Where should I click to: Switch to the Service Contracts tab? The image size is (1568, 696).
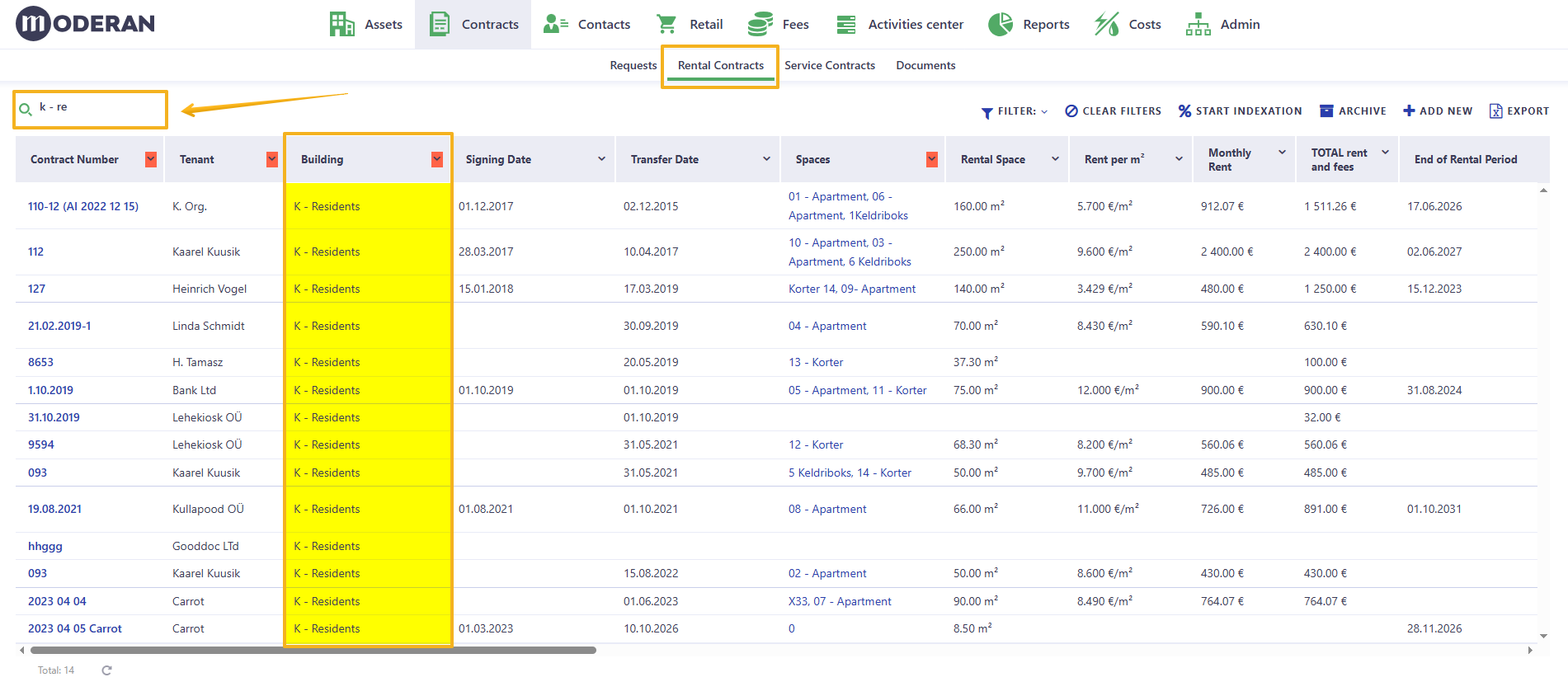[x=830, y=65]
